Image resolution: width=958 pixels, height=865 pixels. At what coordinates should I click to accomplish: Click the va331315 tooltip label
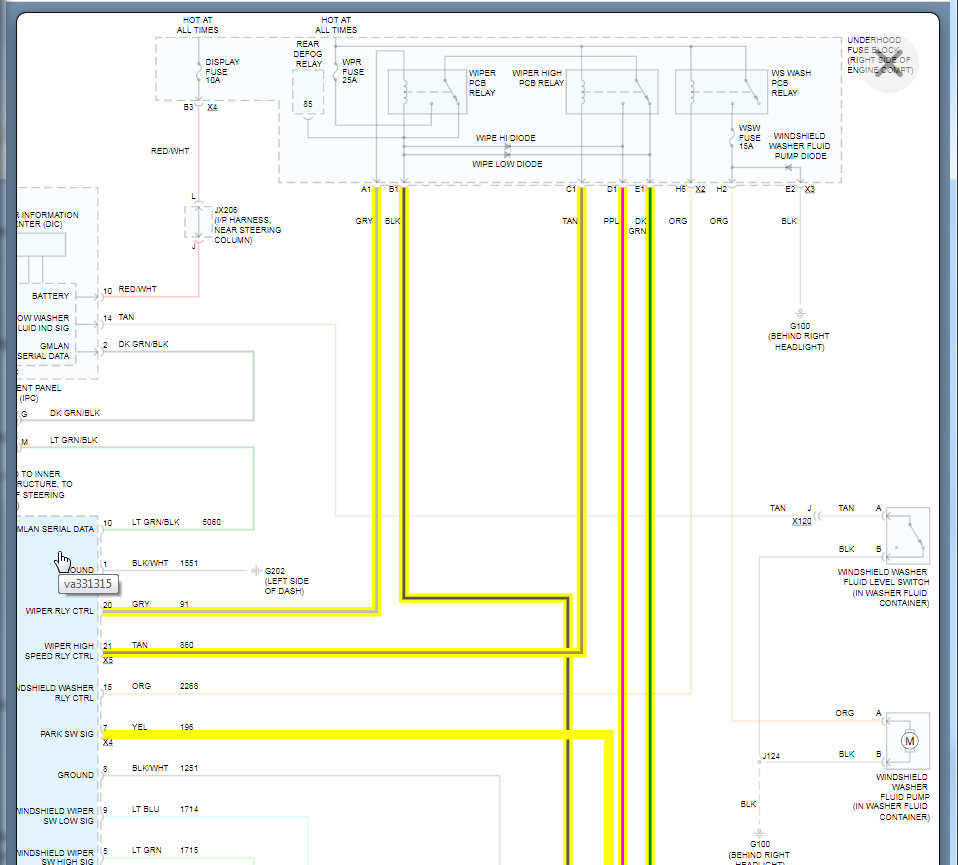pyautogui.click(x=88, y=584)
